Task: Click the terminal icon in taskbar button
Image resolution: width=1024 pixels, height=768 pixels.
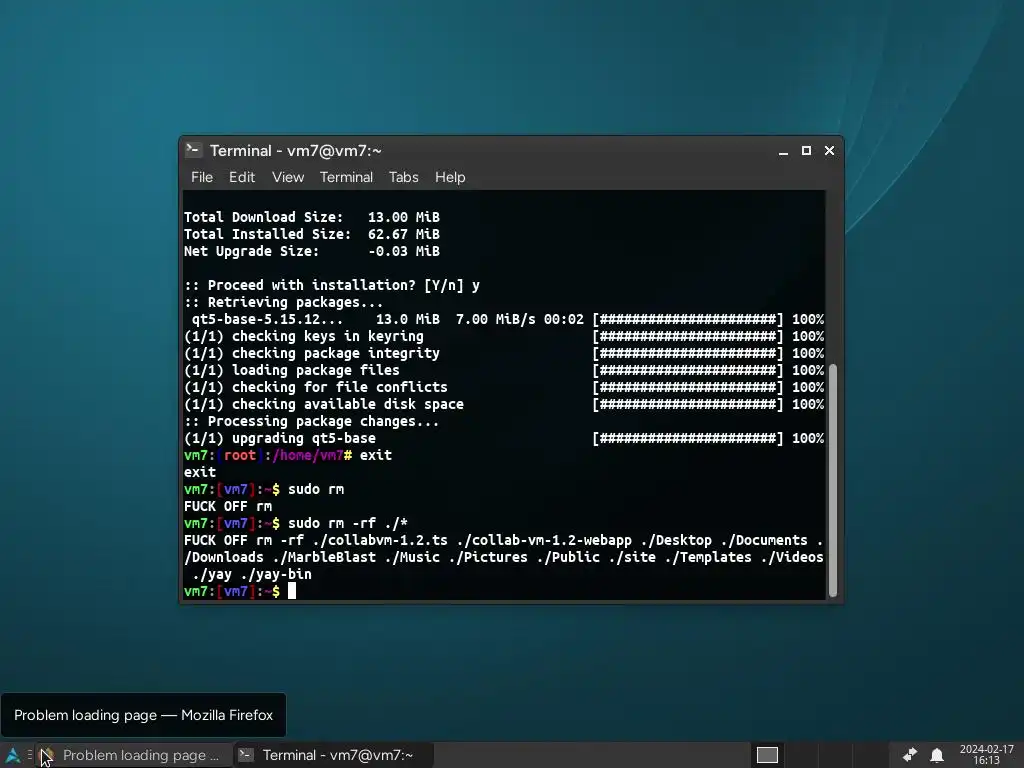Action: pyautogui.click(x=246, y=755)
